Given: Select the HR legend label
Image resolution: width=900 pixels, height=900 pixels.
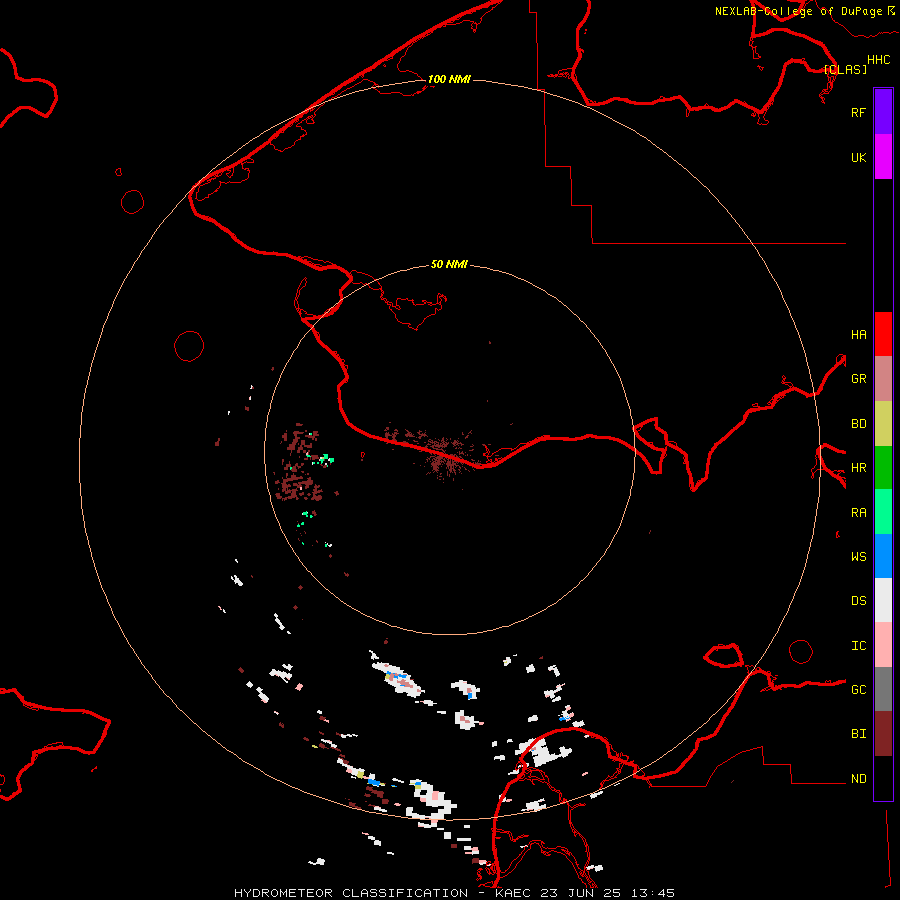Looking at the screenshot, I should click(x=858, y=468).
